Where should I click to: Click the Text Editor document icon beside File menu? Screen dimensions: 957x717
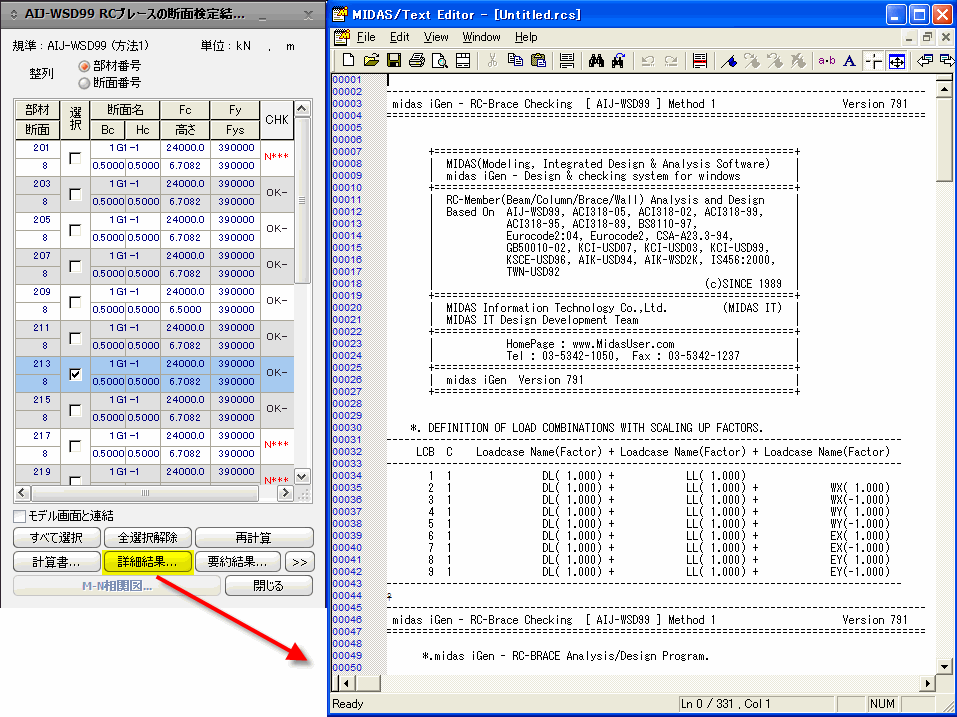(342, 37)
